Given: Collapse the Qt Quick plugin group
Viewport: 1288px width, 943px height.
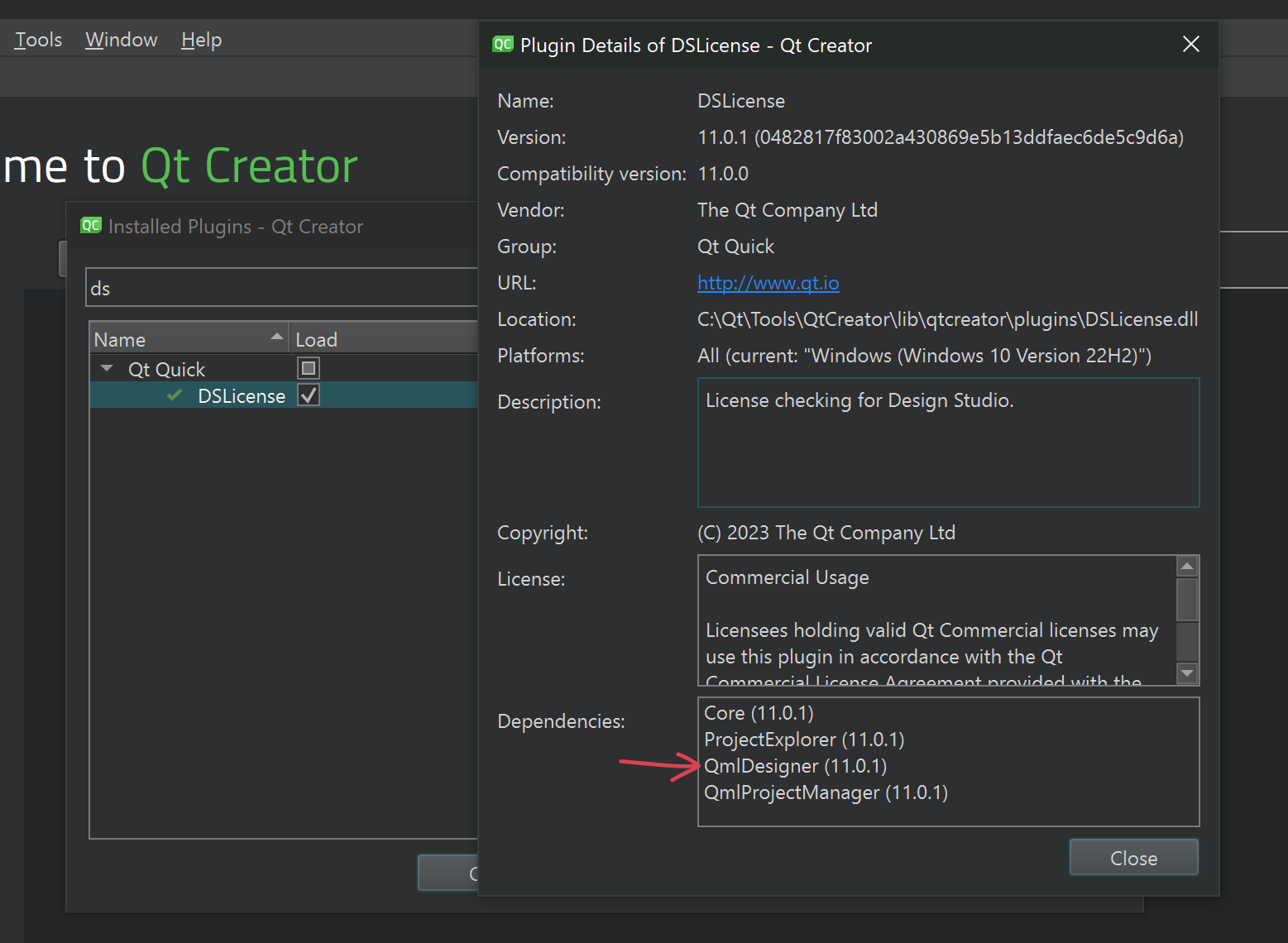Looking at the screenshot, I should [x=106, y=368].
